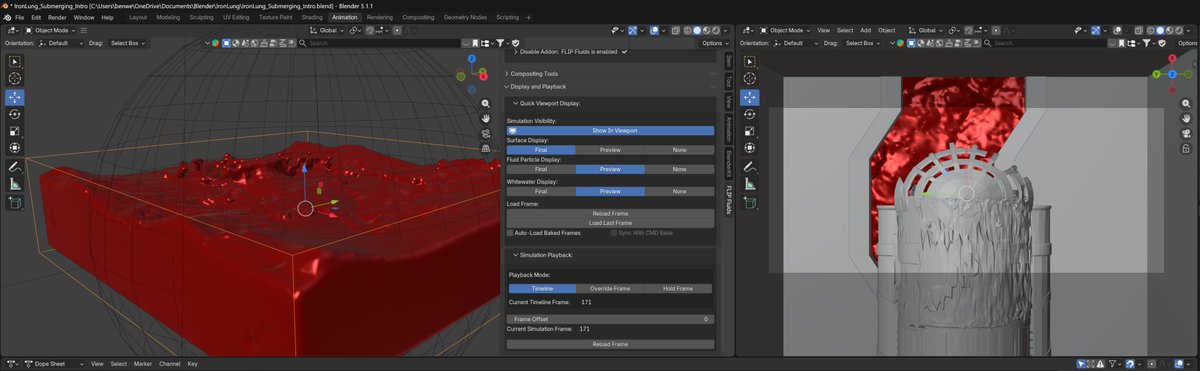Choose the Scale tool in left viewport

pyautogui.click(x=15, y=131)
